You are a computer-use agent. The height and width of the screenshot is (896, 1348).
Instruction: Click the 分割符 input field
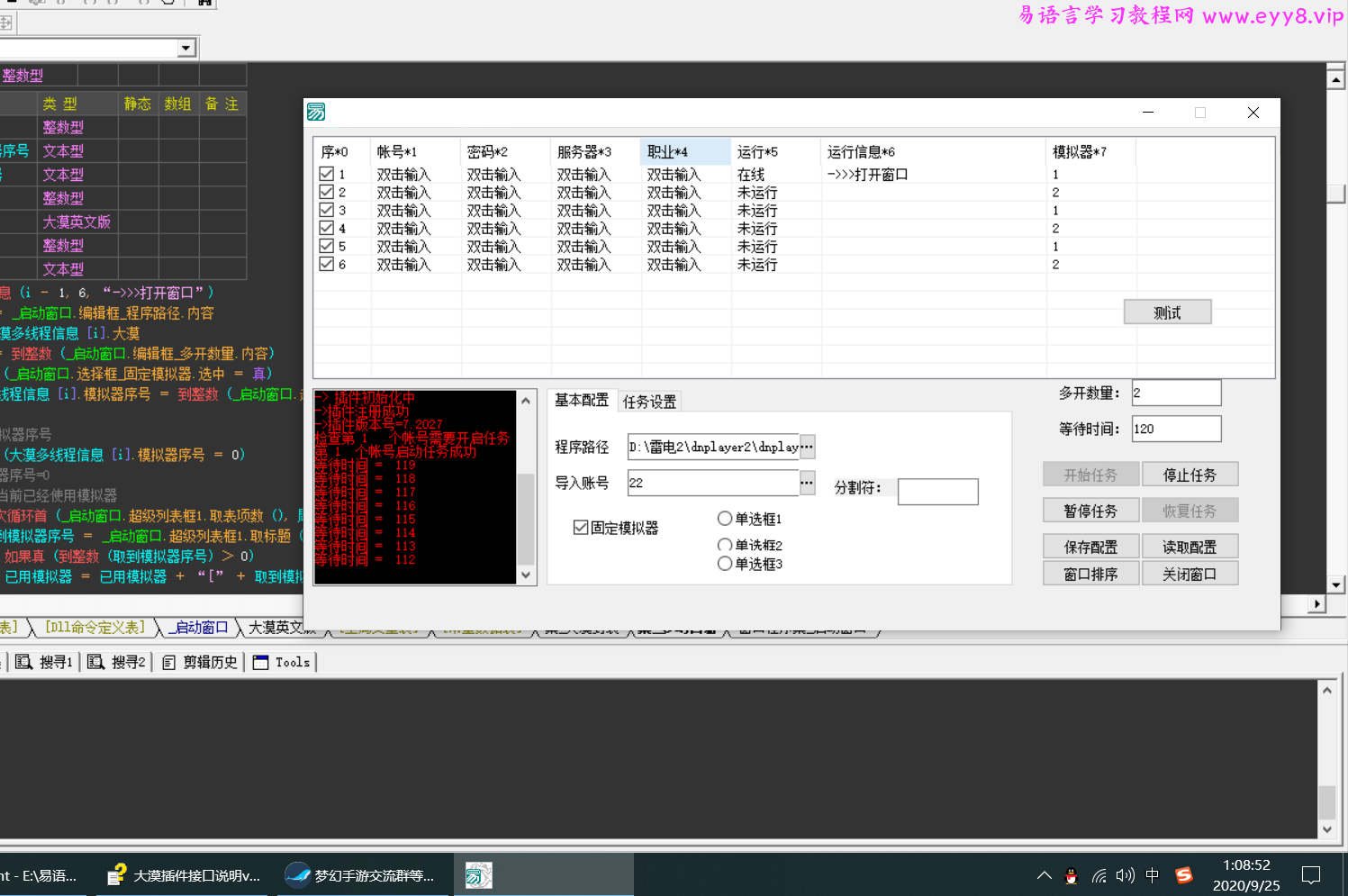[938, 492]
